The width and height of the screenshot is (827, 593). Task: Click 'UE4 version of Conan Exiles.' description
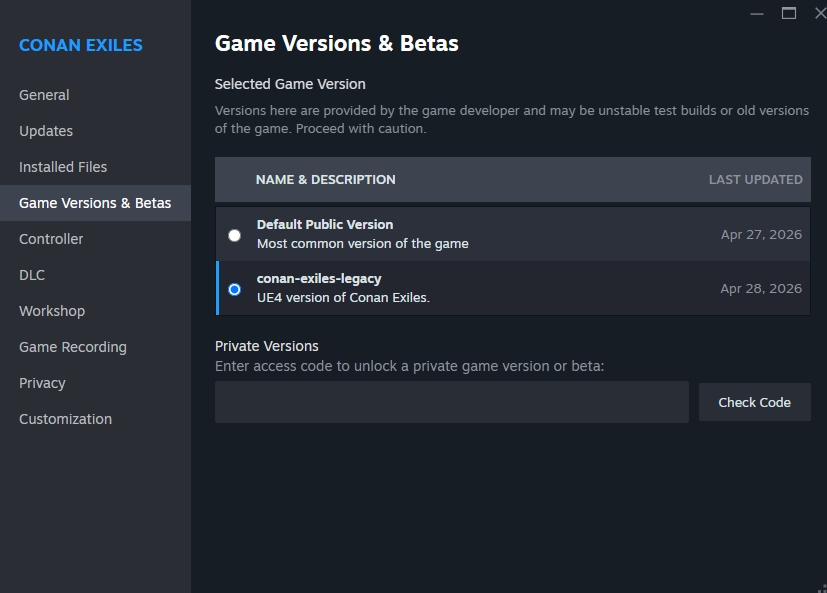tap(343, 298)
